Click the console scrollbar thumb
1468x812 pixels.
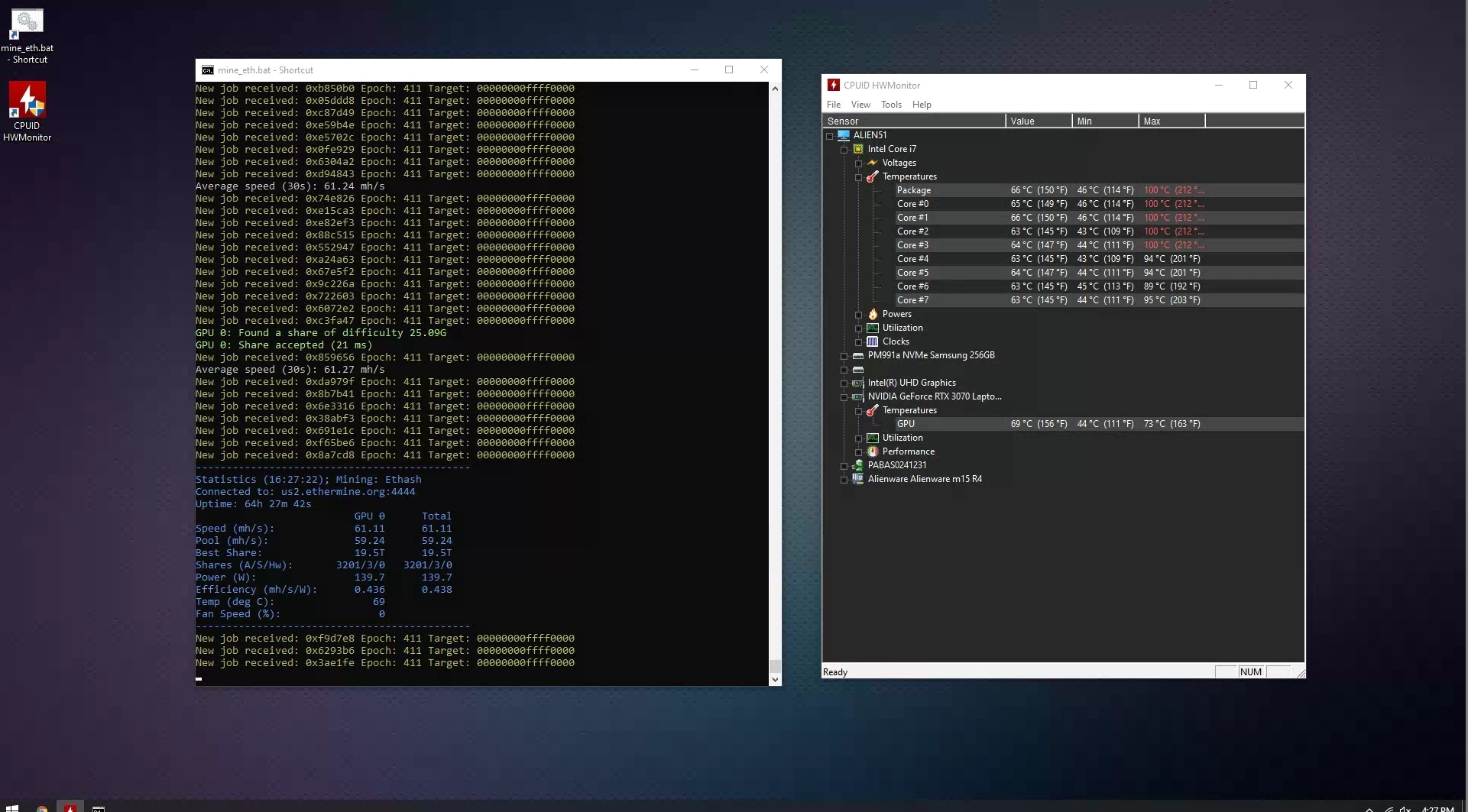point(775,665)
